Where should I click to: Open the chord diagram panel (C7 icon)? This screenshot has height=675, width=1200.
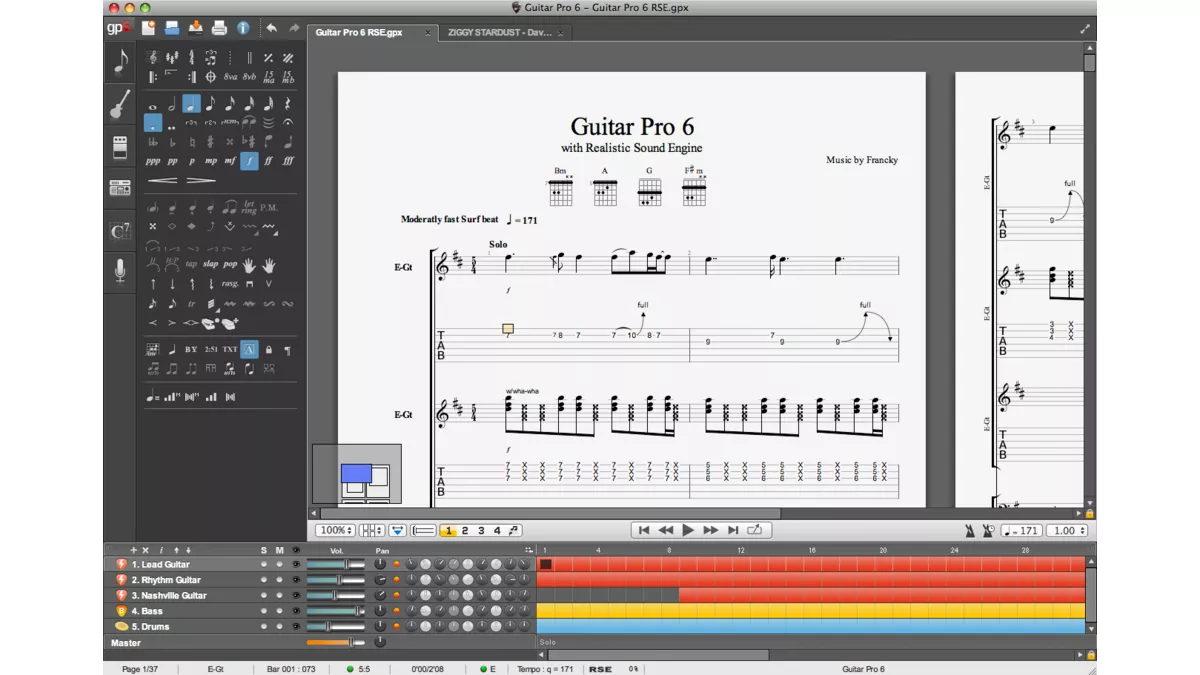coord(120,231)
